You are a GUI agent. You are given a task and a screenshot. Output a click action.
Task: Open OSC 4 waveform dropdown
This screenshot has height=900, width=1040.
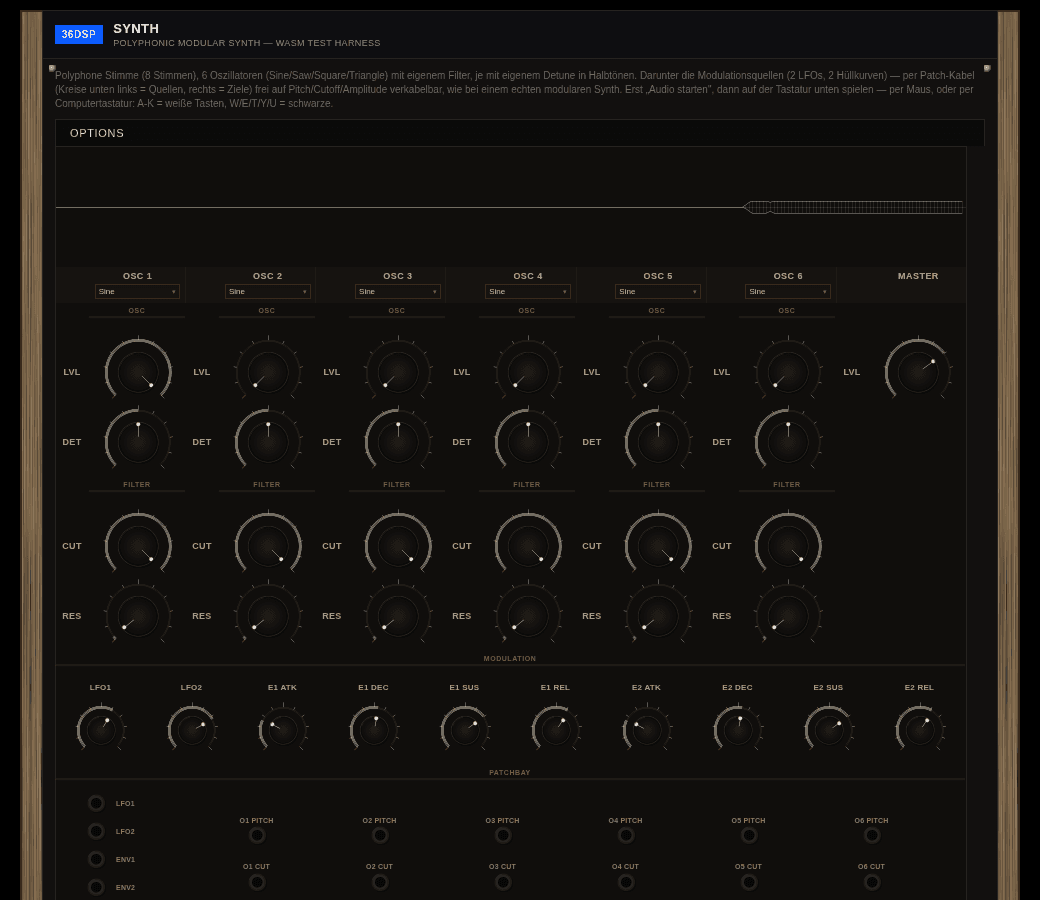pos(527,291)
